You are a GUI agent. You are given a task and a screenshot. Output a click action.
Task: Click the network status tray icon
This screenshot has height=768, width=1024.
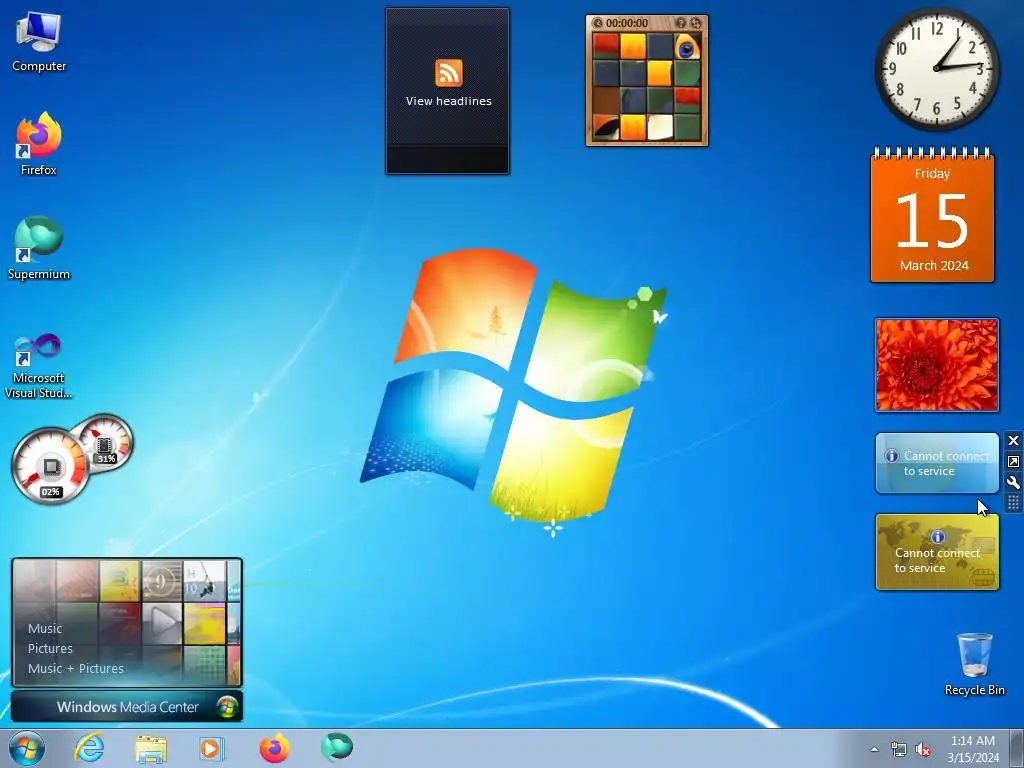899,750
